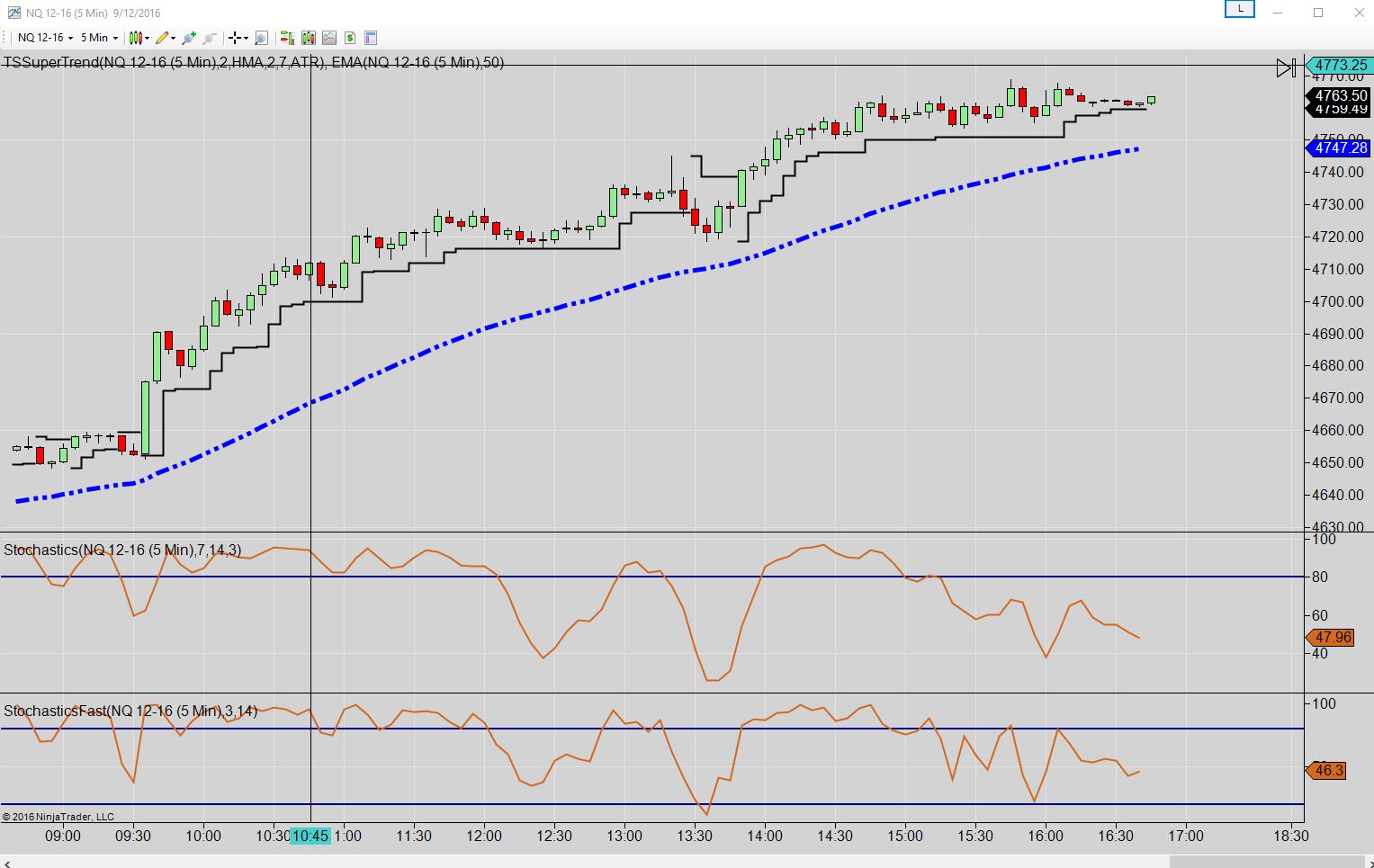Click the orange 47.96 Stochastics value marker

(x=1330, y=637)
